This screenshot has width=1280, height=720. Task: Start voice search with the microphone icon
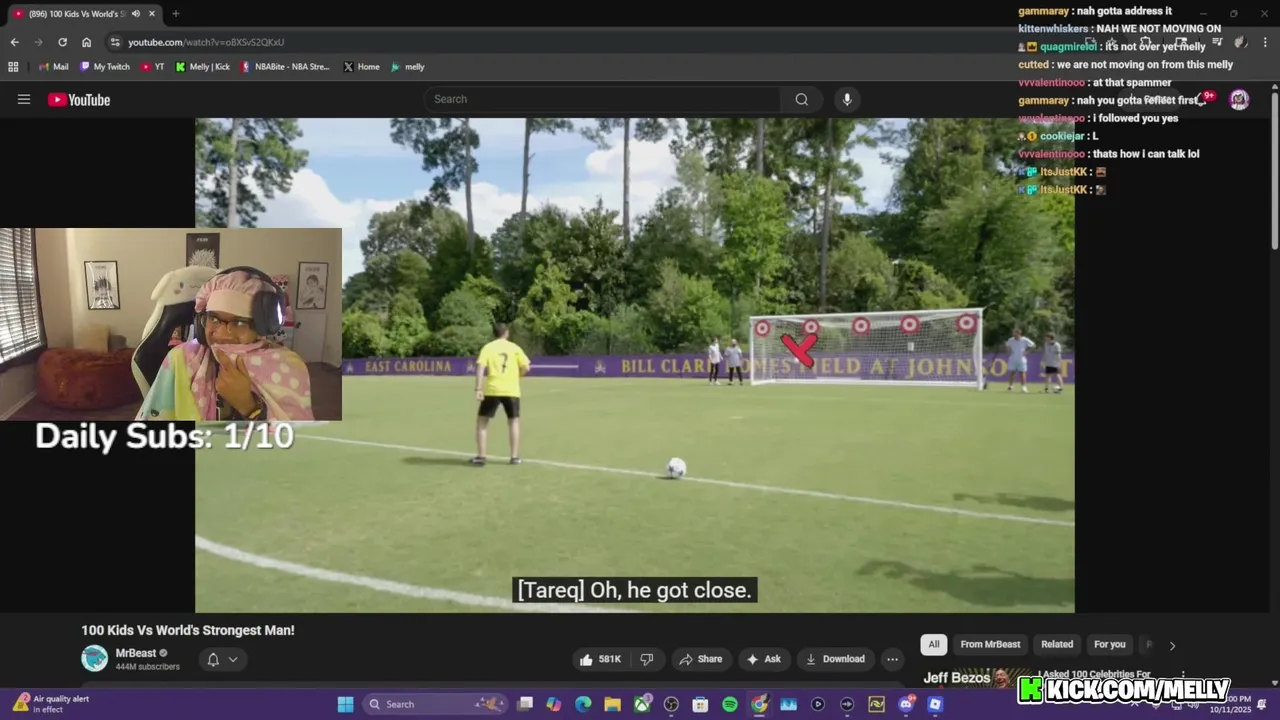tap(847, 99)
